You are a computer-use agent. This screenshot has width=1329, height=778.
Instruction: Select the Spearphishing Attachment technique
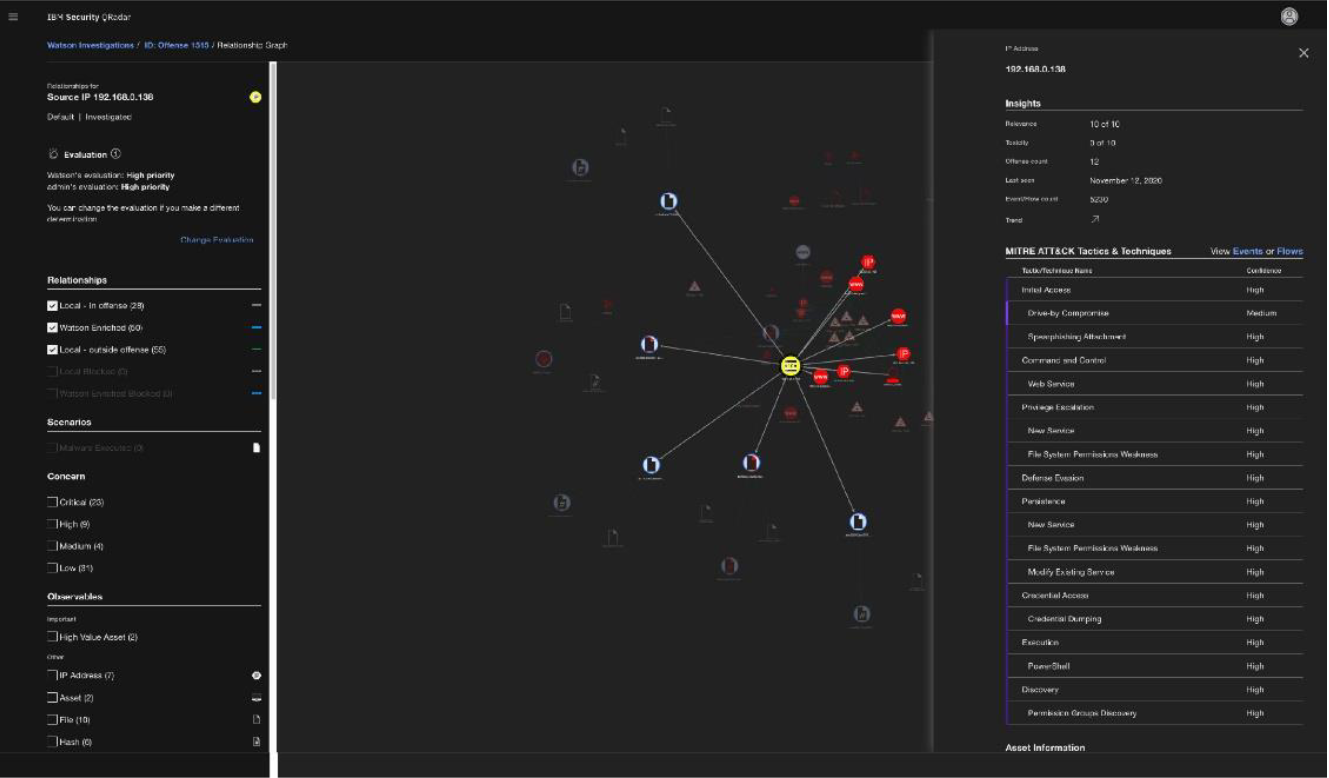coord(1154,337)
